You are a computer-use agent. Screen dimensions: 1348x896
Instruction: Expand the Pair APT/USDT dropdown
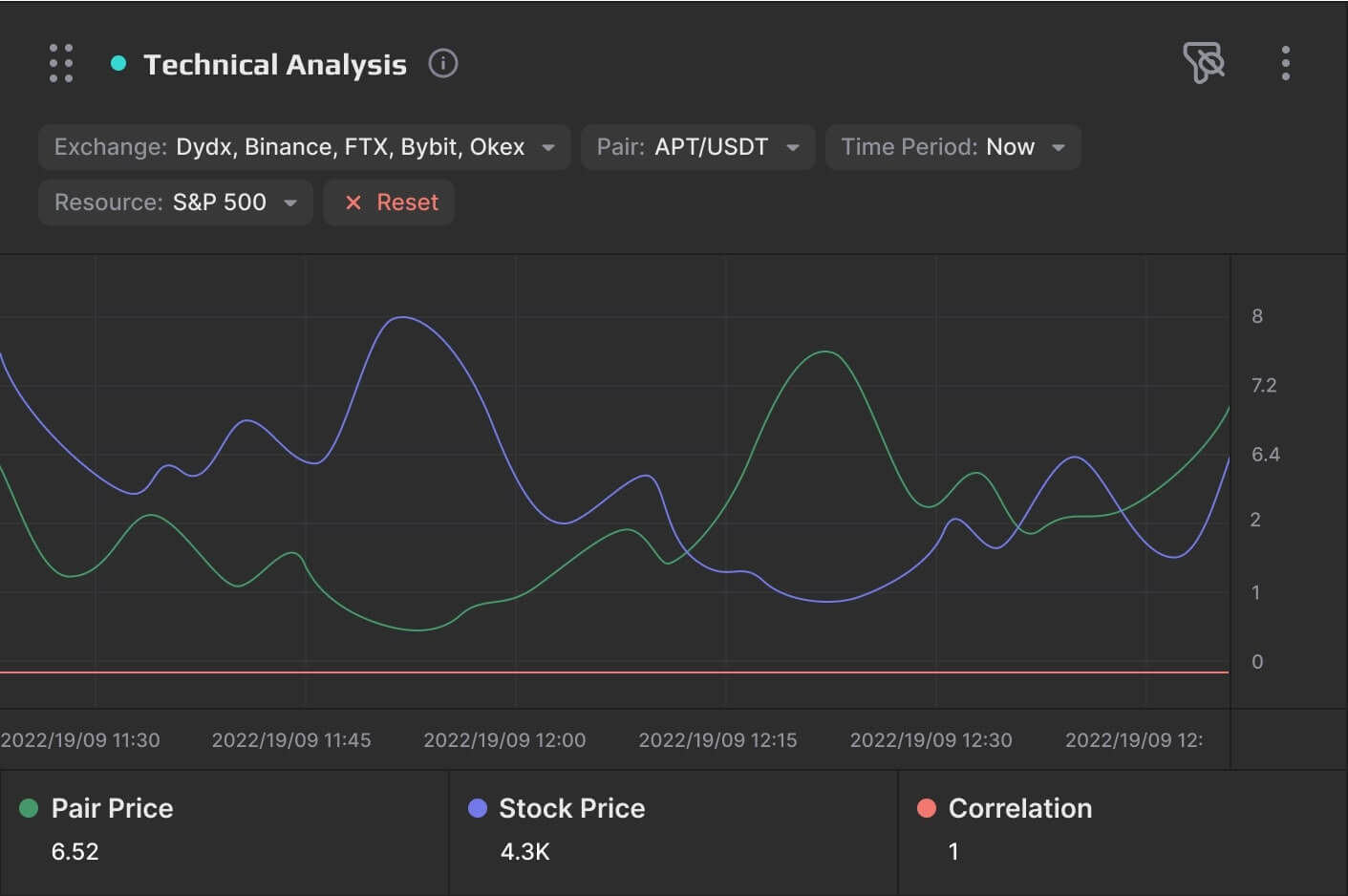(x=697, y=147)
